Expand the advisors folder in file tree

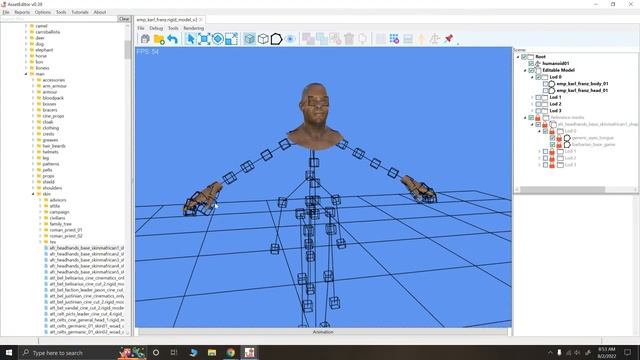pyautogui.click(x=40, y=200)
